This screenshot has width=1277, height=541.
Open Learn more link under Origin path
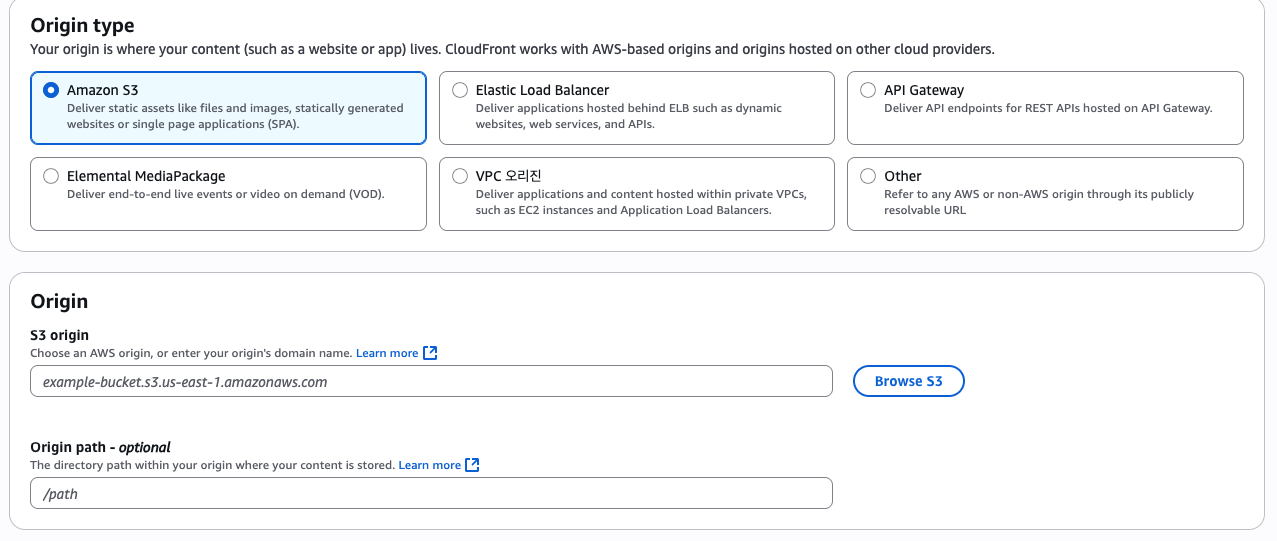tap(429, 465)
